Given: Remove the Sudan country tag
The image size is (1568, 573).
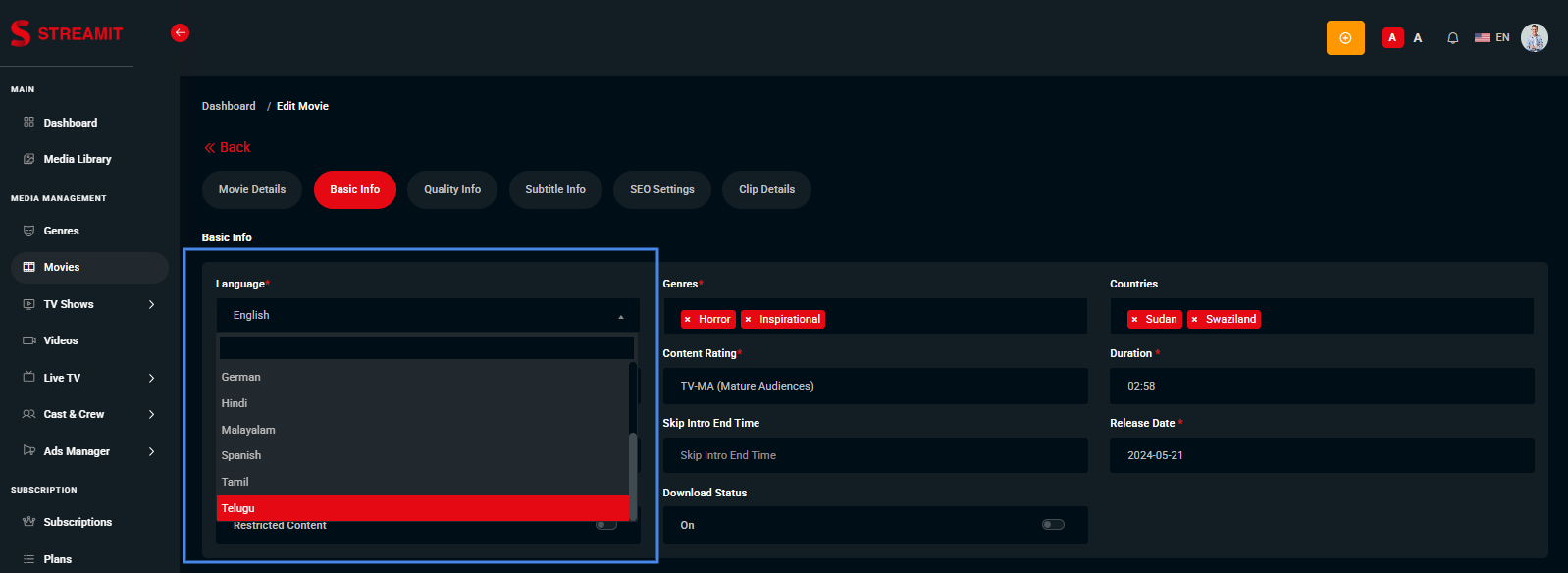Looking at the screenshot, I should 1135,320.
